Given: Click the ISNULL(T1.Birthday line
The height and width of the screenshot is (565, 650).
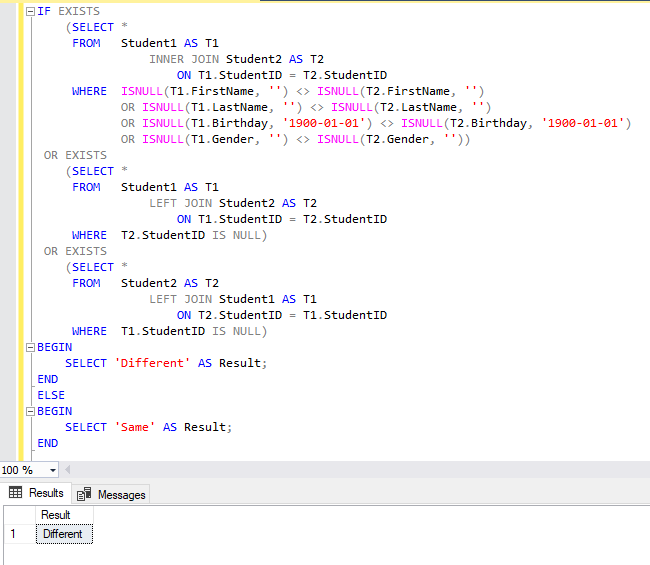Looking at the screenshot, I should [376, 123].
